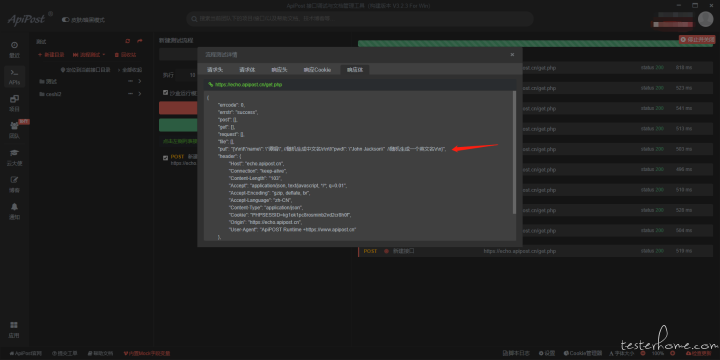The image size is (720, 360).
Task: Switch to the 请求头 tab in dialog
Action: tap(215, 70)
